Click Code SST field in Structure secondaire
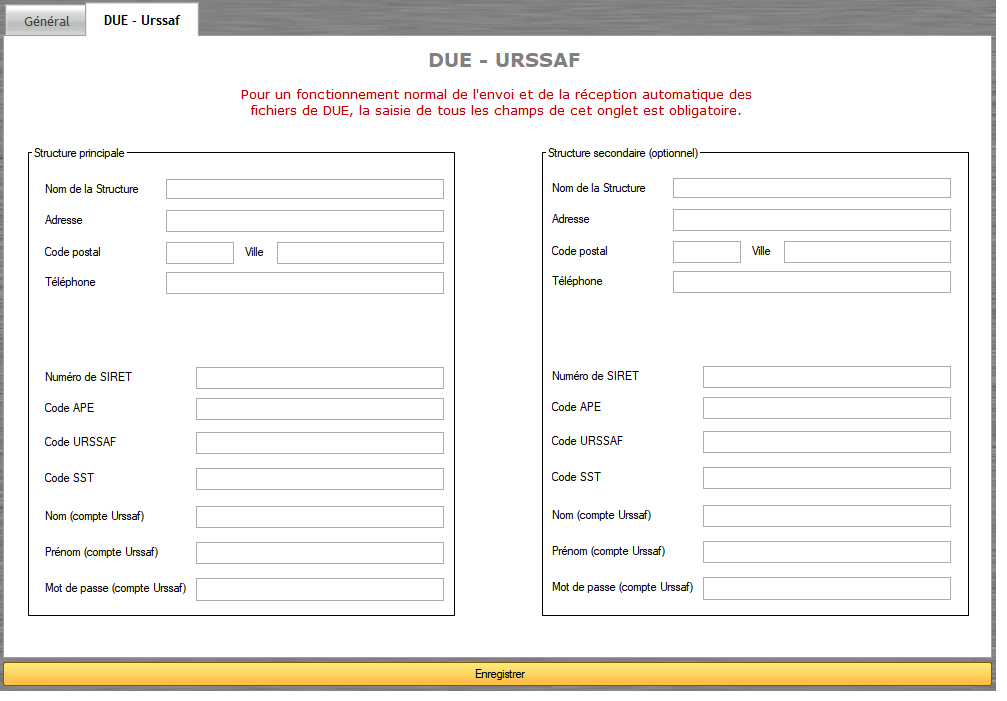 point(827,478)
